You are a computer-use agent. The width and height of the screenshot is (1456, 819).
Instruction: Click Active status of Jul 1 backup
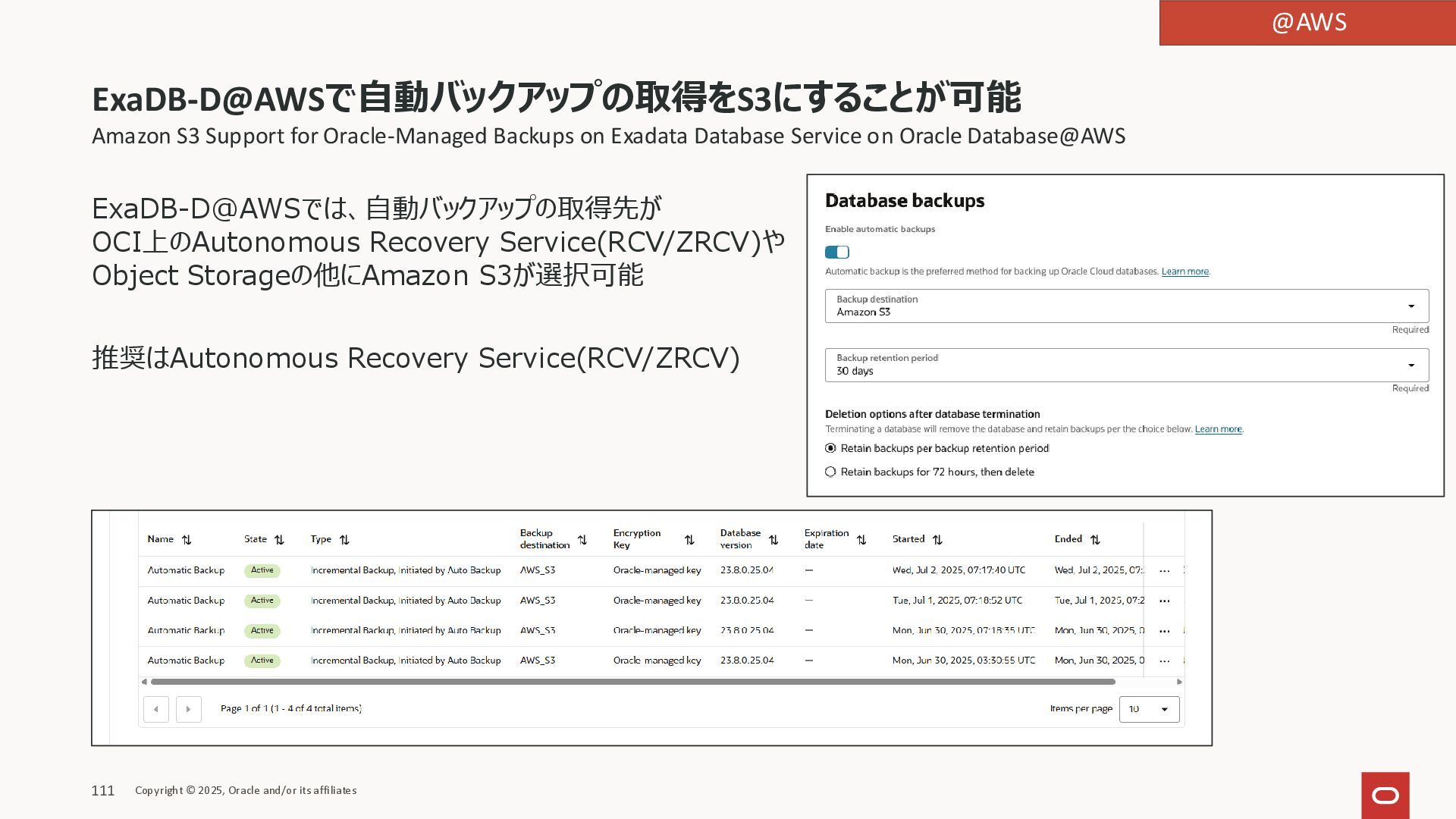262,601
